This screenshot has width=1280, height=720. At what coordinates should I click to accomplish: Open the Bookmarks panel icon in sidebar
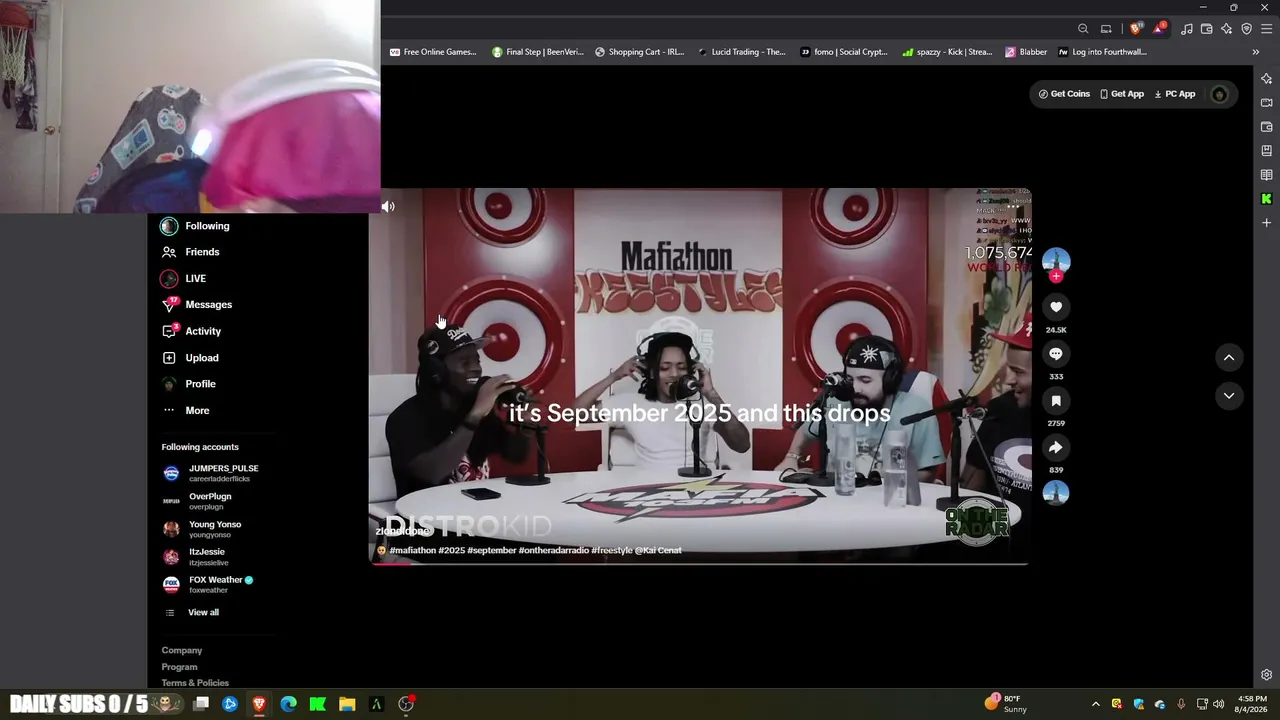click(x=1267, y=151)
